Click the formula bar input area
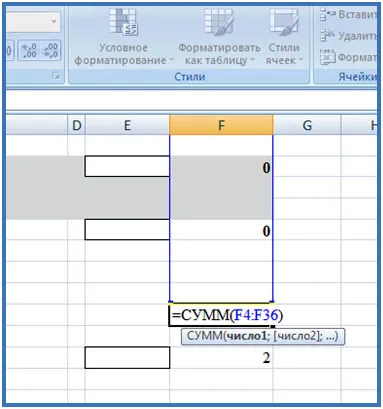 click(191, 100)
